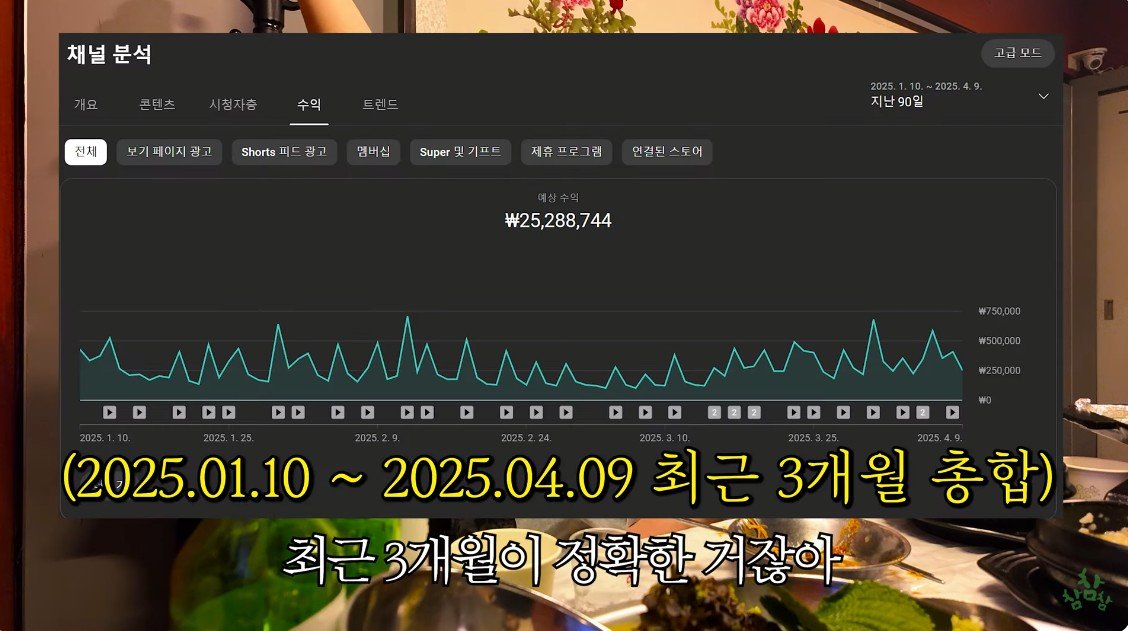This screenshot has height=631, width=1128.
Task: Filter revenue by 멤버십
Action: pos(374,152)
